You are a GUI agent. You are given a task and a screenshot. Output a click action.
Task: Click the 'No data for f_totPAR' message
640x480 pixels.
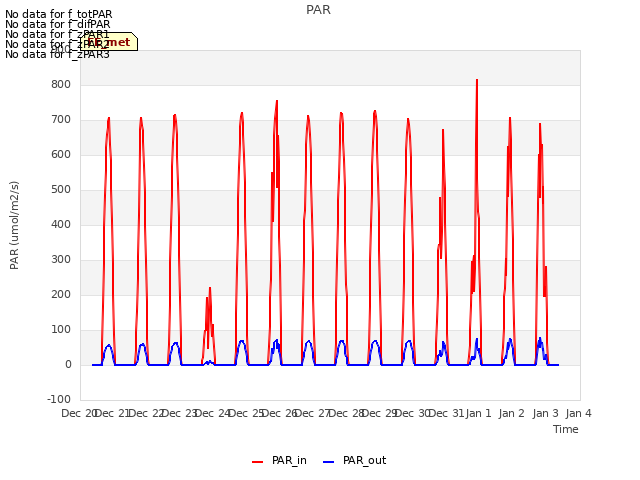(x=58, y=14)
